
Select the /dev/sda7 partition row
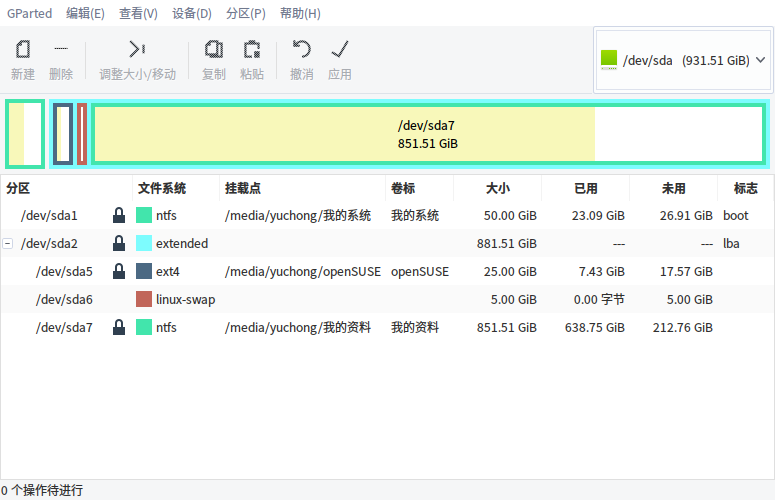pyautogui.click(x=387, y=328)
